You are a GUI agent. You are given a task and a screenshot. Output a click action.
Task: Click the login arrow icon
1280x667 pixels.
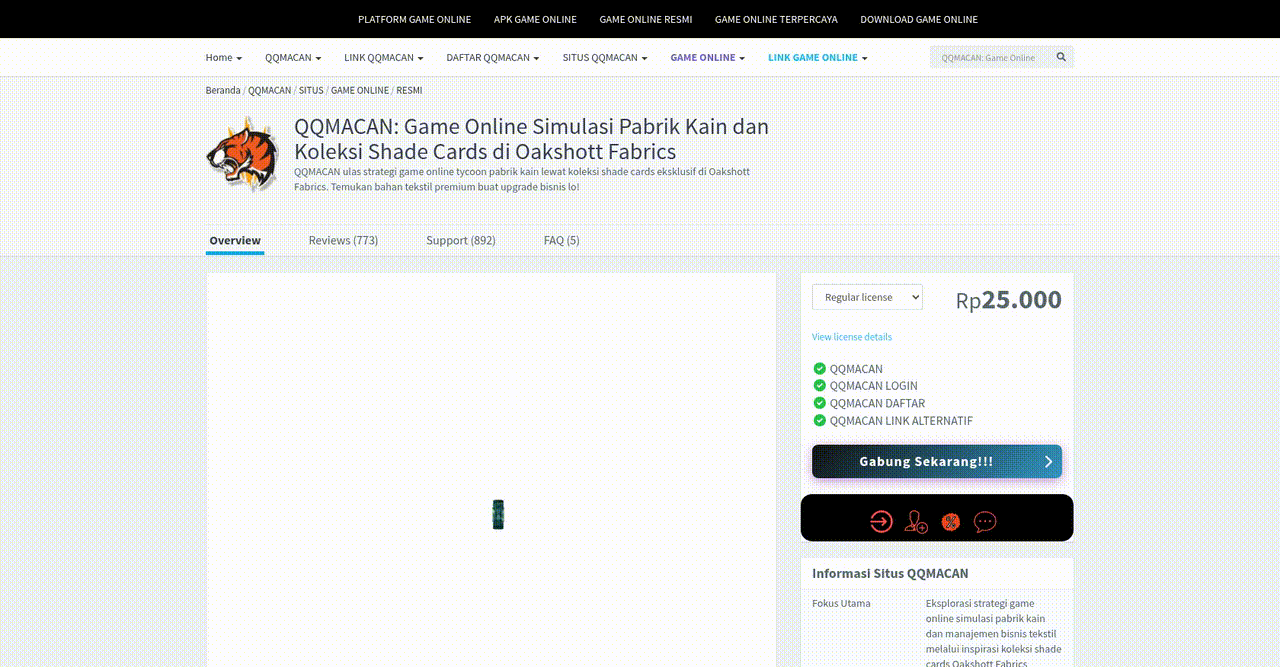point(881,521)
